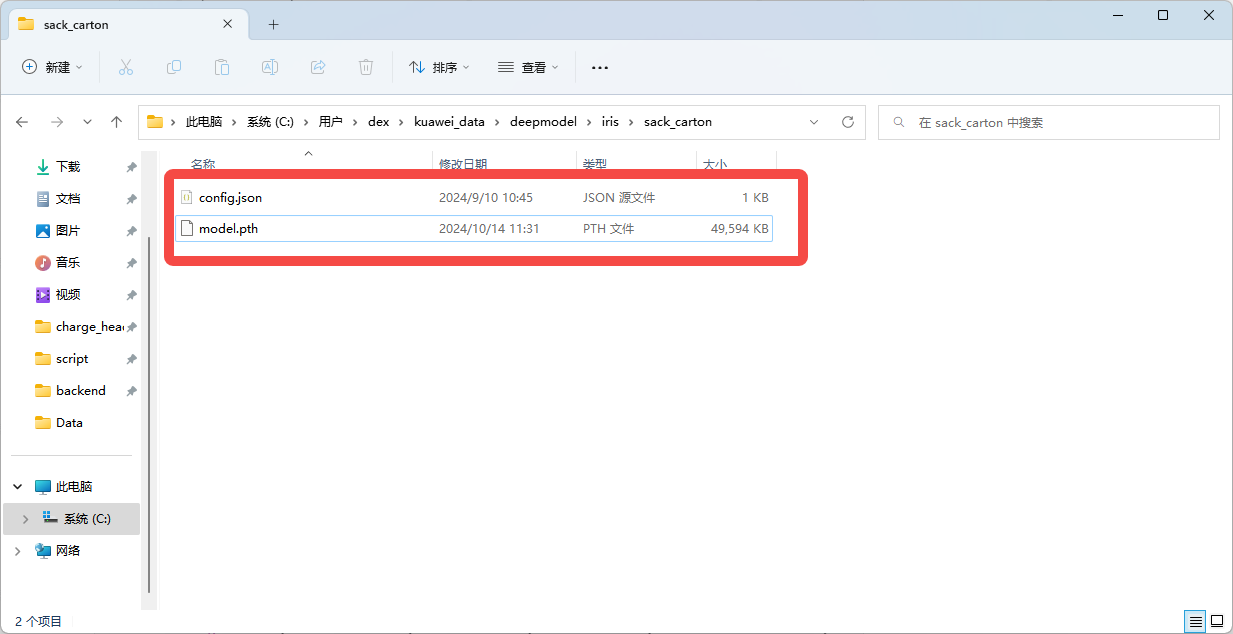Open the three-dots more options menu

(600, 67)
